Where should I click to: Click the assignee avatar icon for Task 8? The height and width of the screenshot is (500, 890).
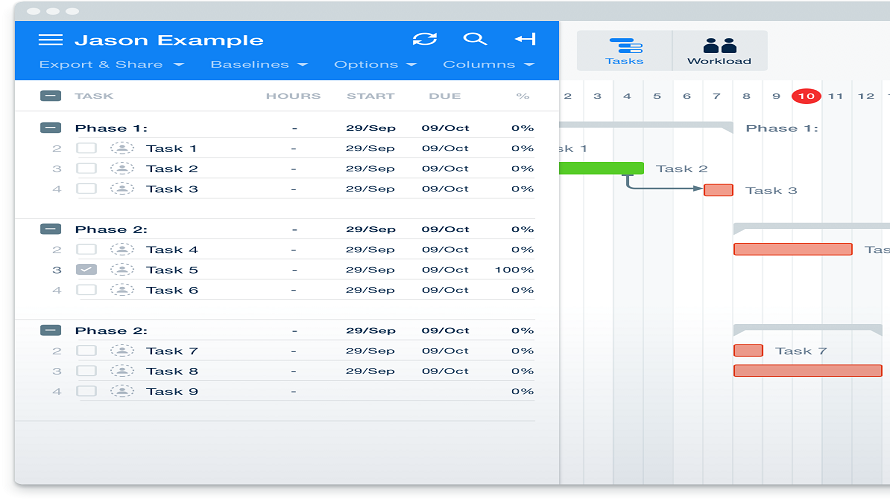122,371
